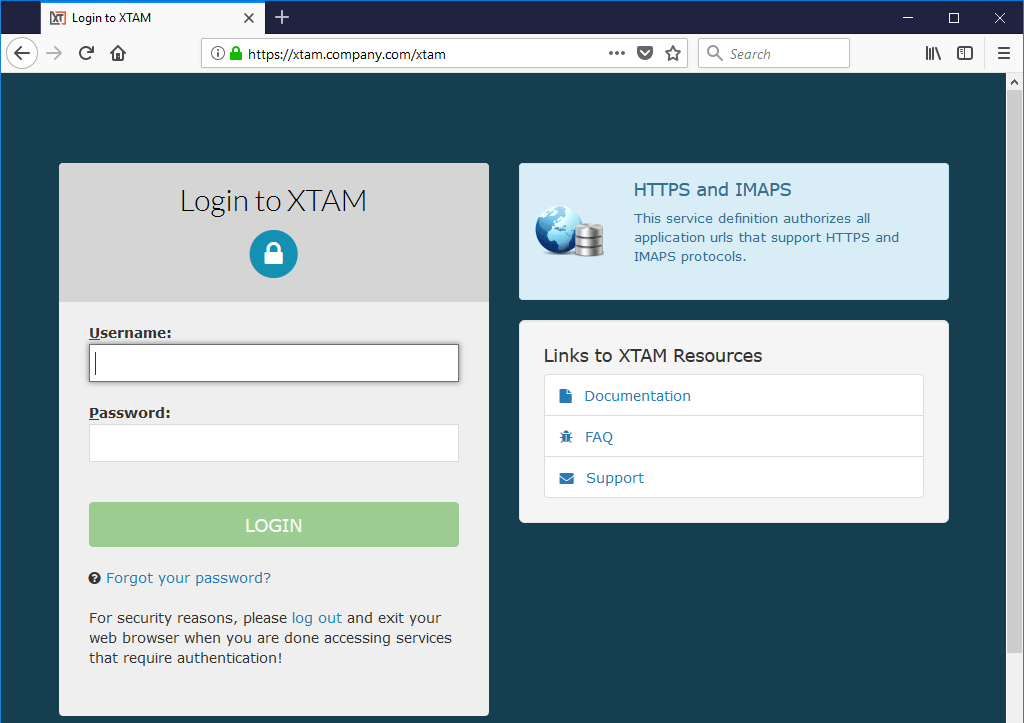Image resolution: width=1024 pixels, height=723 pixels.
Task: Click the Support envelope icon
Action: tap(564, 477)
